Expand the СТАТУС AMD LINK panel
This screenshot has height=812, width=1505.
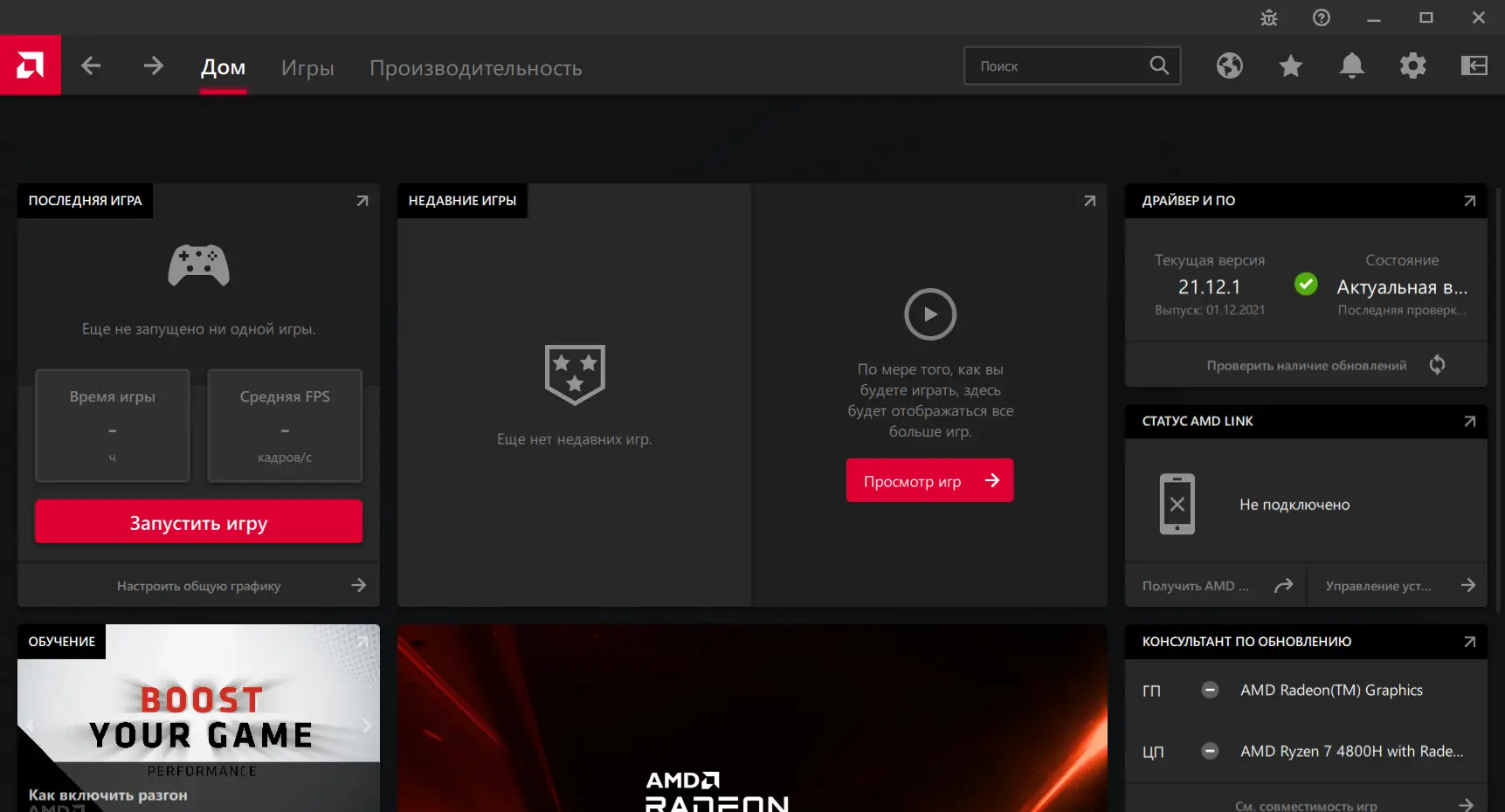click(x=1471, y=421)
